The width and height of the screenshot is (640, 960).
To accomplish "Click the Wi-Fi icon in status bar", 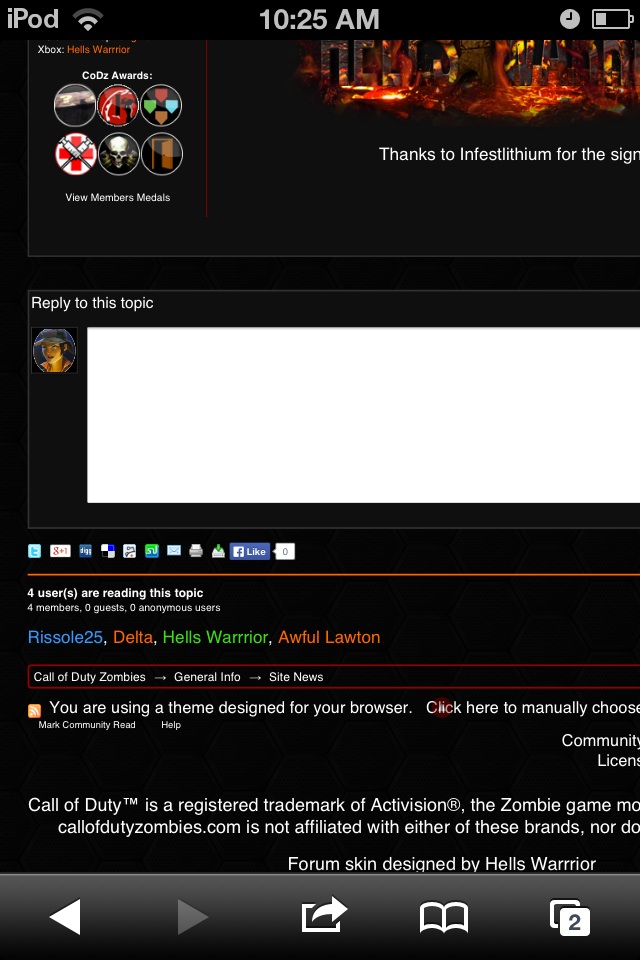I will [x=88, y=20].
